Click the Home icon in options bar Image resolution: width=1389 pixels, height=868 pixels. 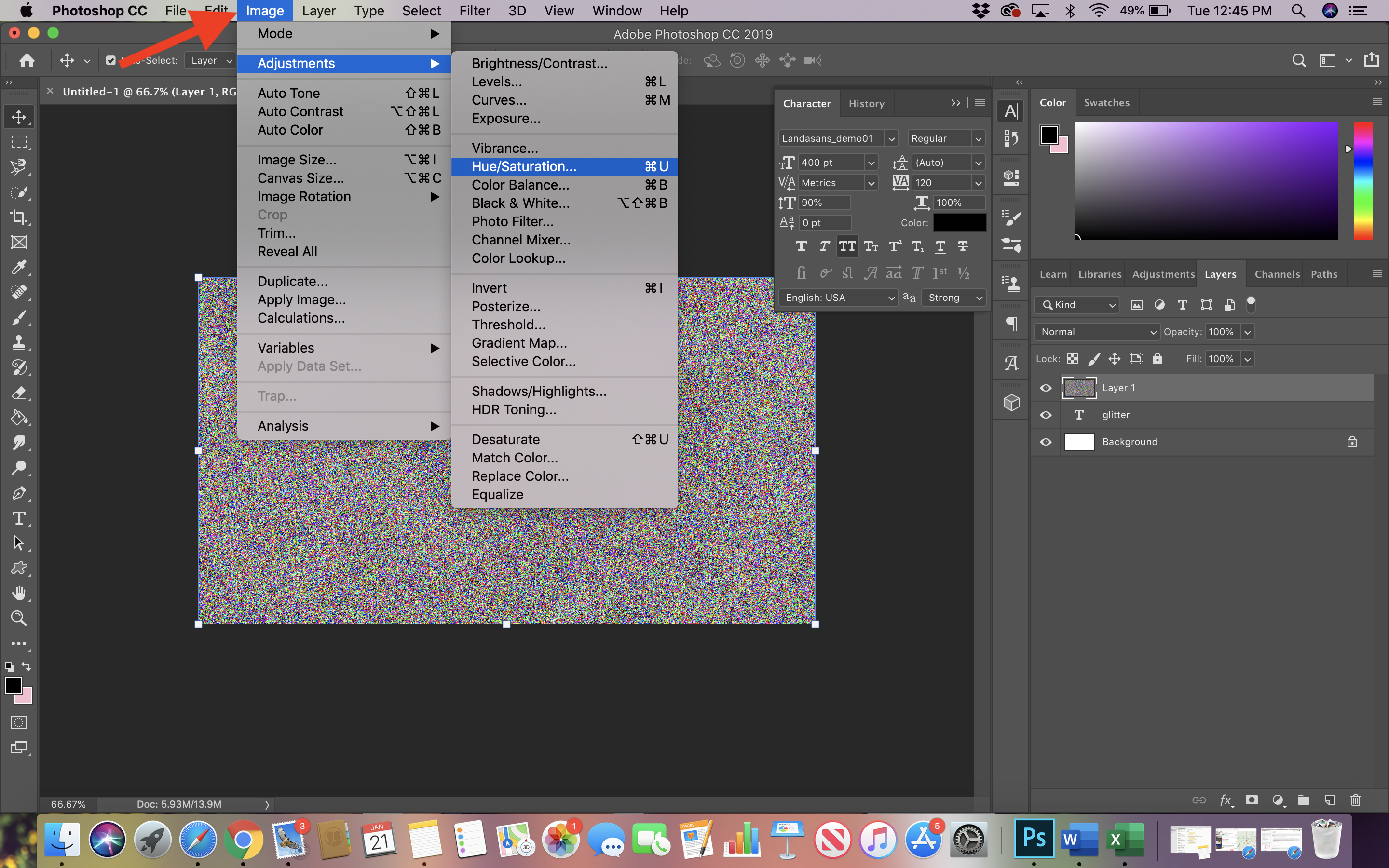27,60
